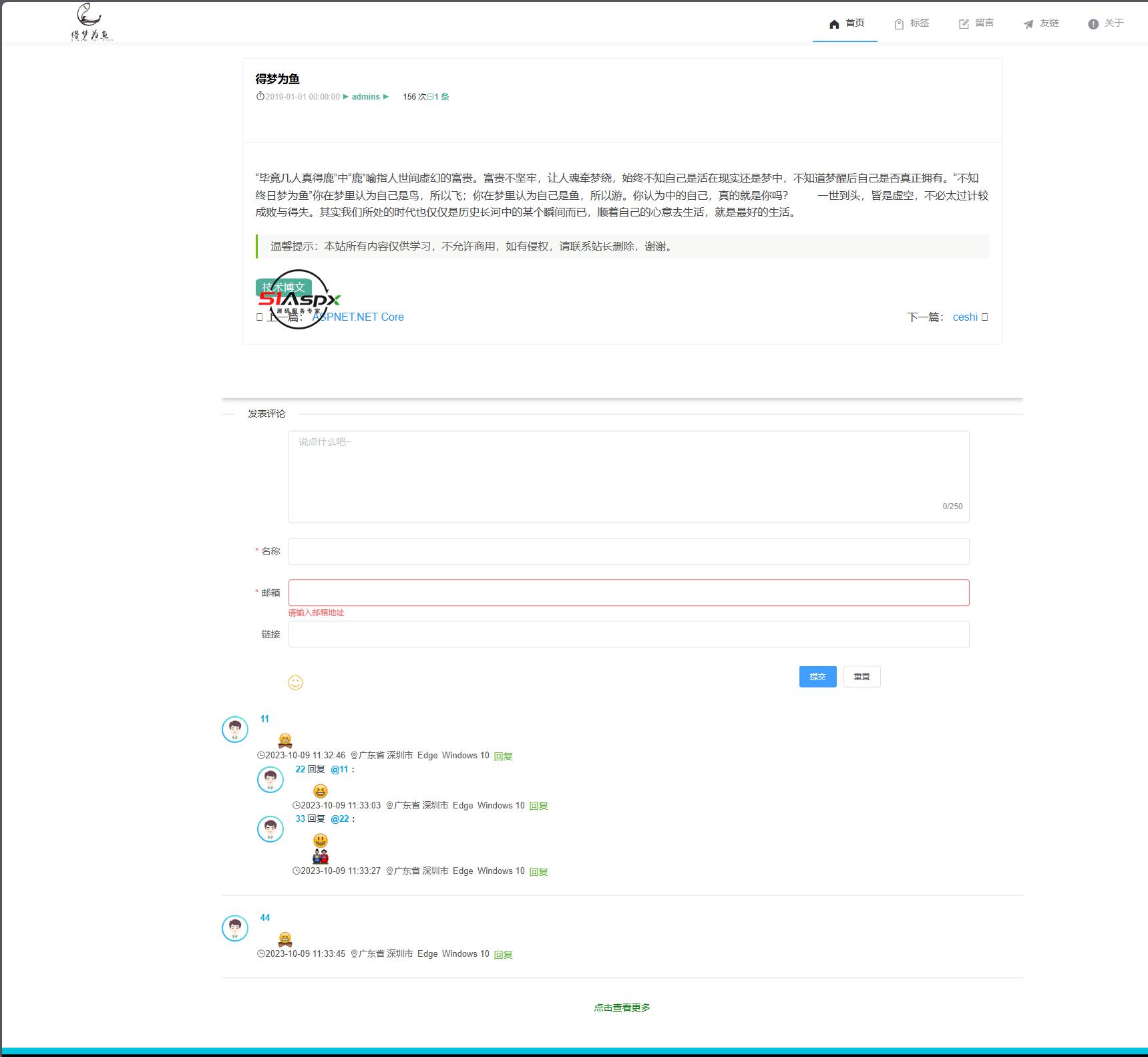This screenshot has width=1148, height=1057.
Task: Focus the comment text area 说点什么吧~
Action: click(x=628, y=476)
